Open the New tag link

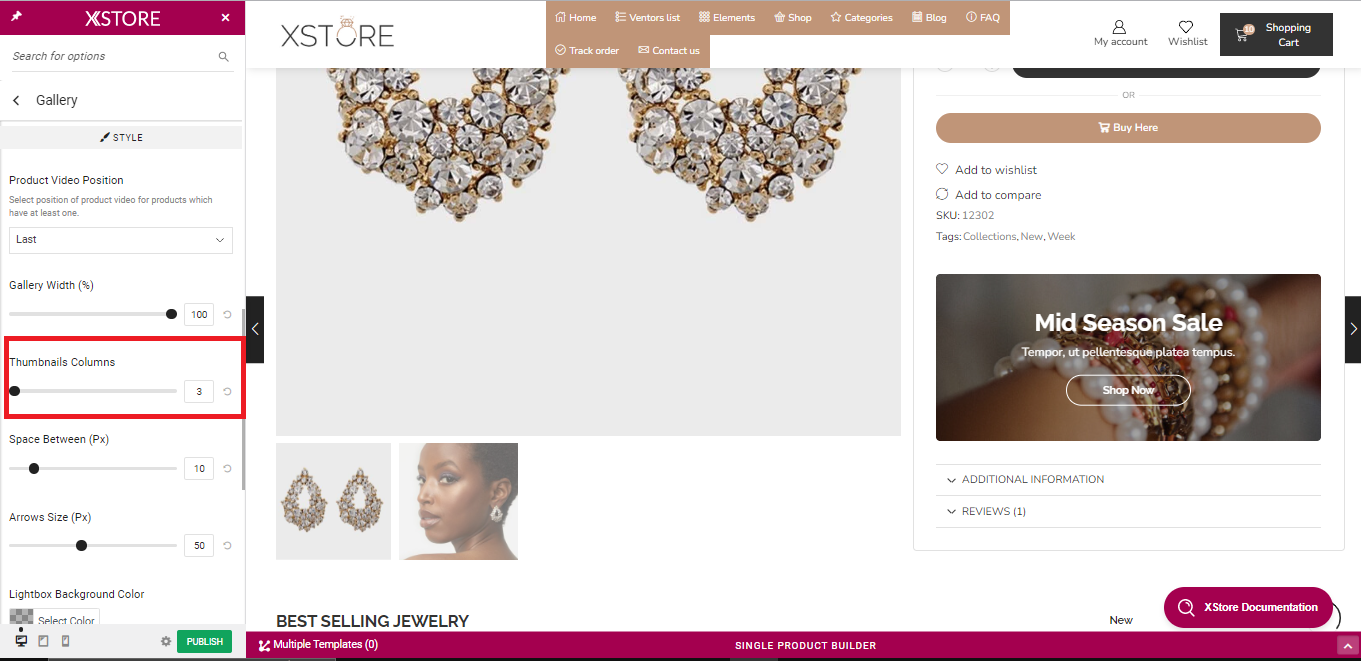tap(1031, 236)
